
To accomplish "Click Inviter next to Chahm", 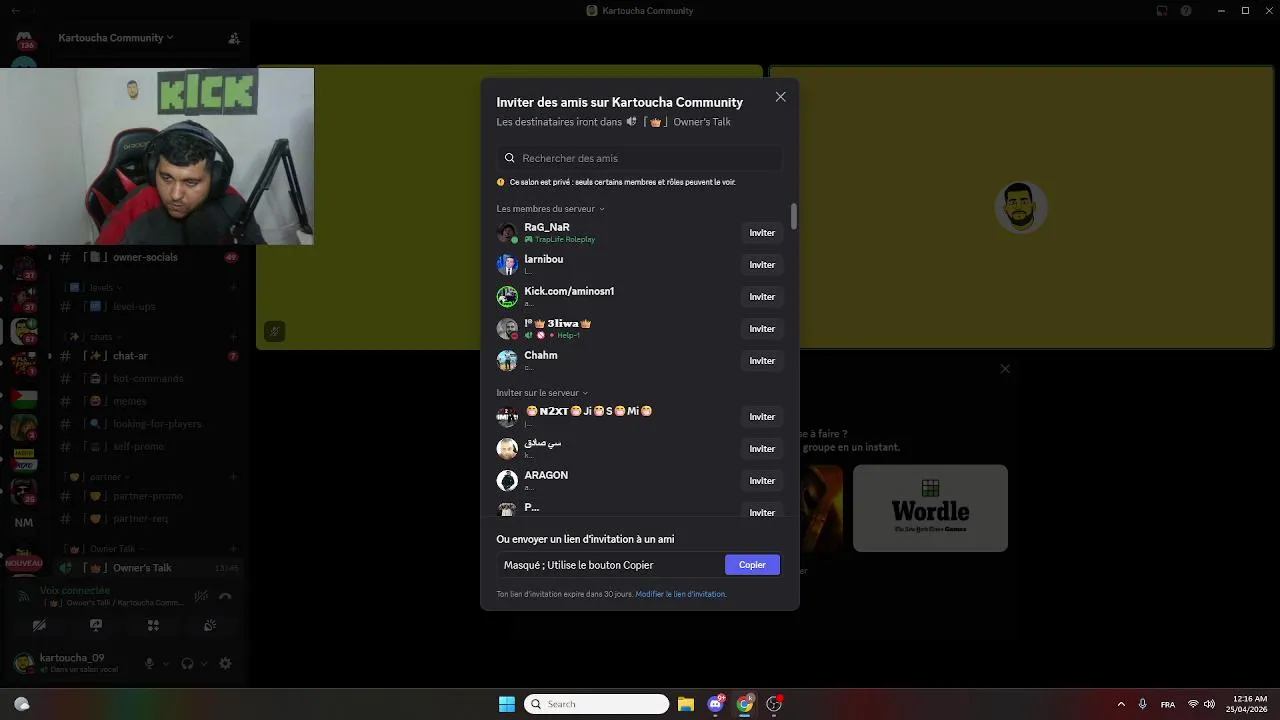I will click(x=762, y=361).
